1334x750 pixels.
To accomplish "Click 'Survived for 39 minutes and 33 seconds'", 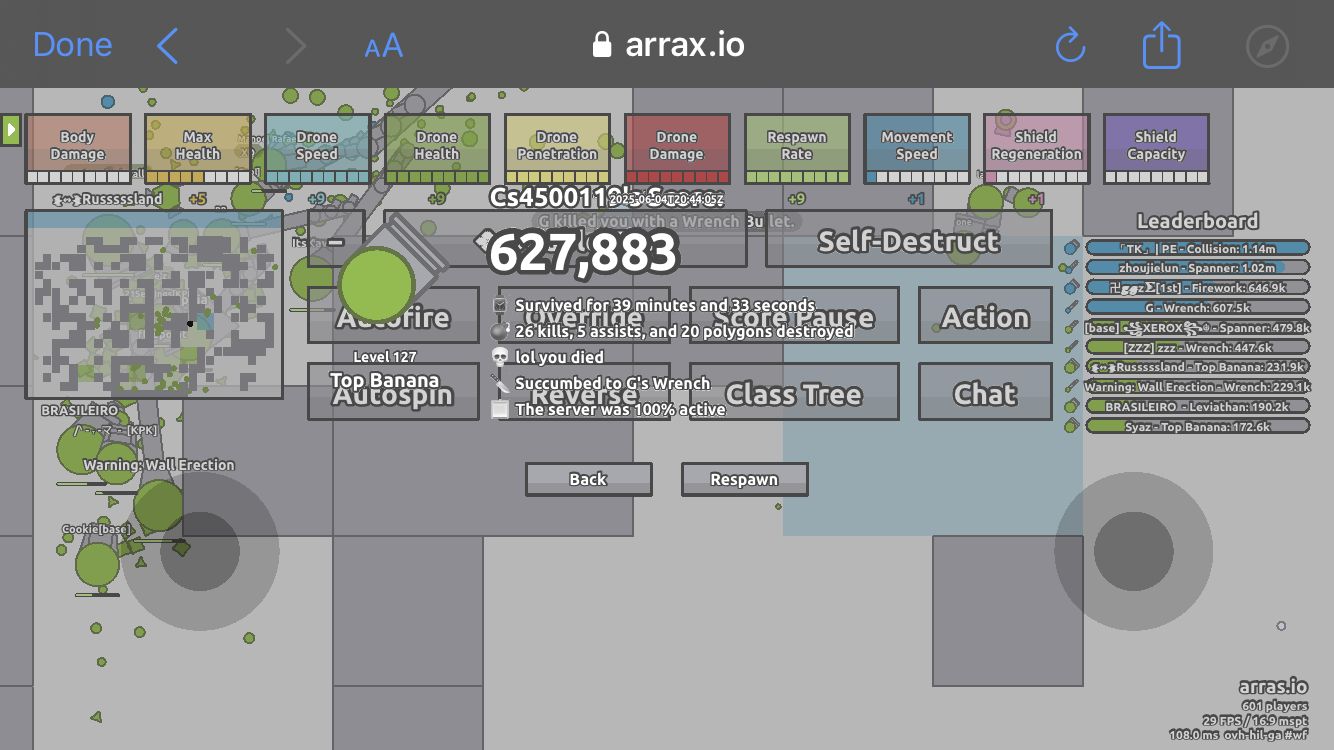I will (x=665, y=305).
